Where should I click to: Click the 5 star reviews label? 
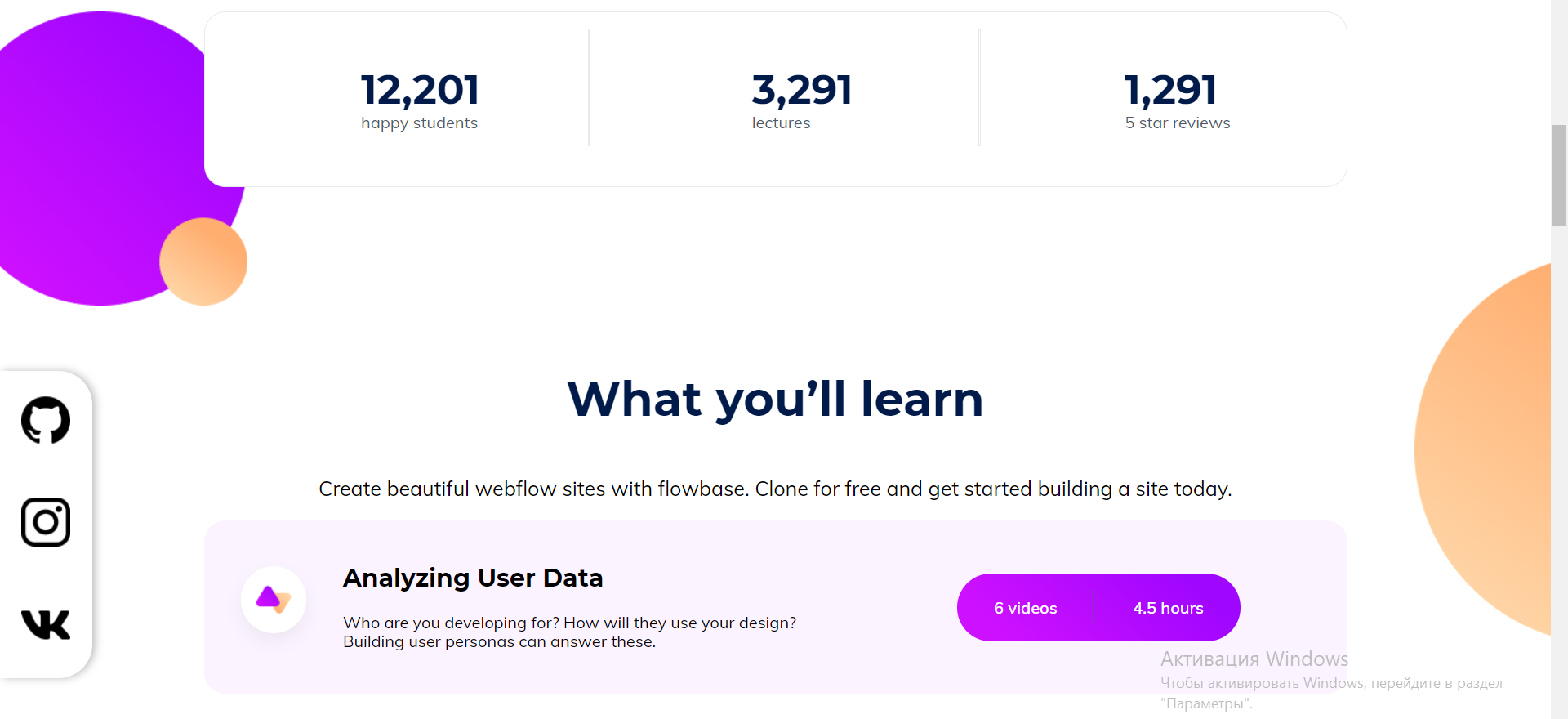coord(1177,123)
